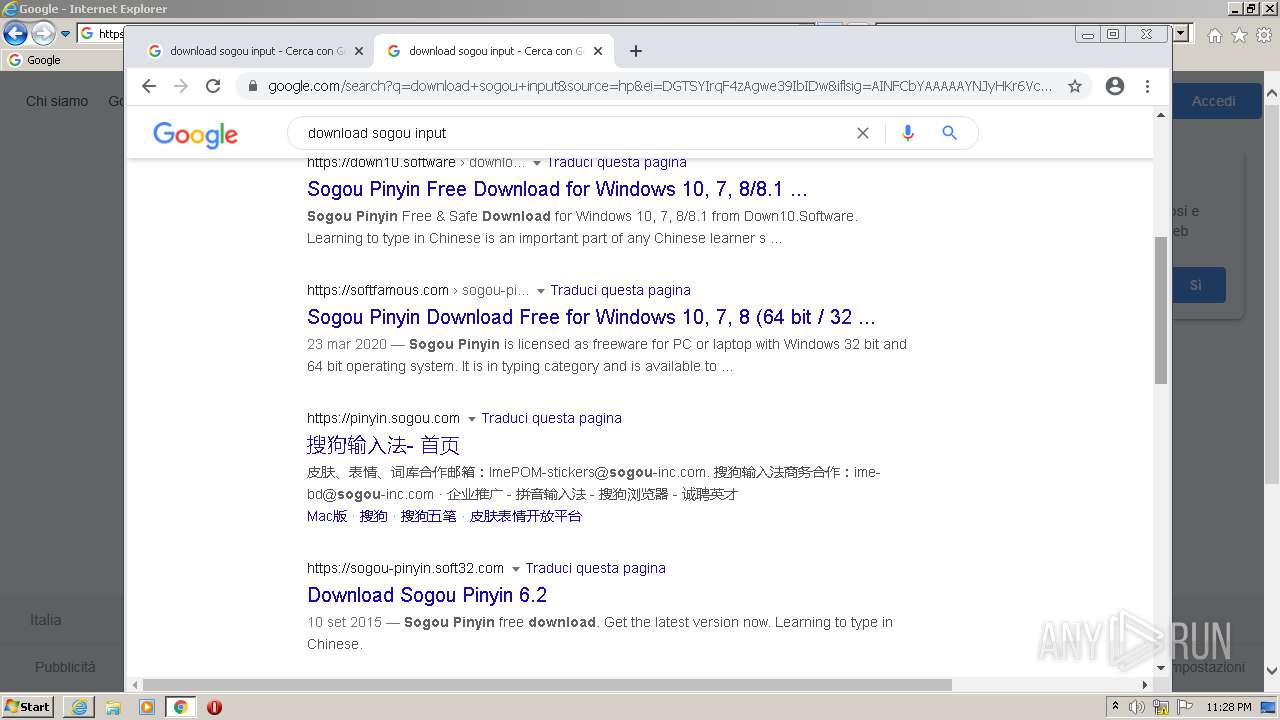Open Chrome's three-dot menu
The width and height of the screenshot is (1280, 720).
tap(1147, 86)
